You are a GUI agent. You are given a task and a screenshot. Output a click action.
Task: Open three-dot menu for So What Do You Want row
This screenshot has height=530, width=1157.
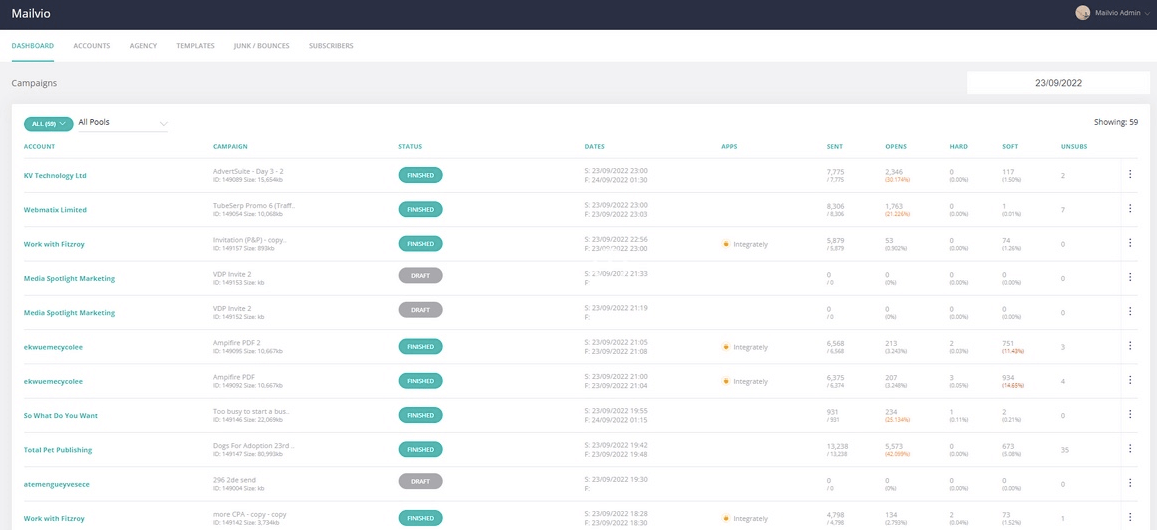(1130, 415)
